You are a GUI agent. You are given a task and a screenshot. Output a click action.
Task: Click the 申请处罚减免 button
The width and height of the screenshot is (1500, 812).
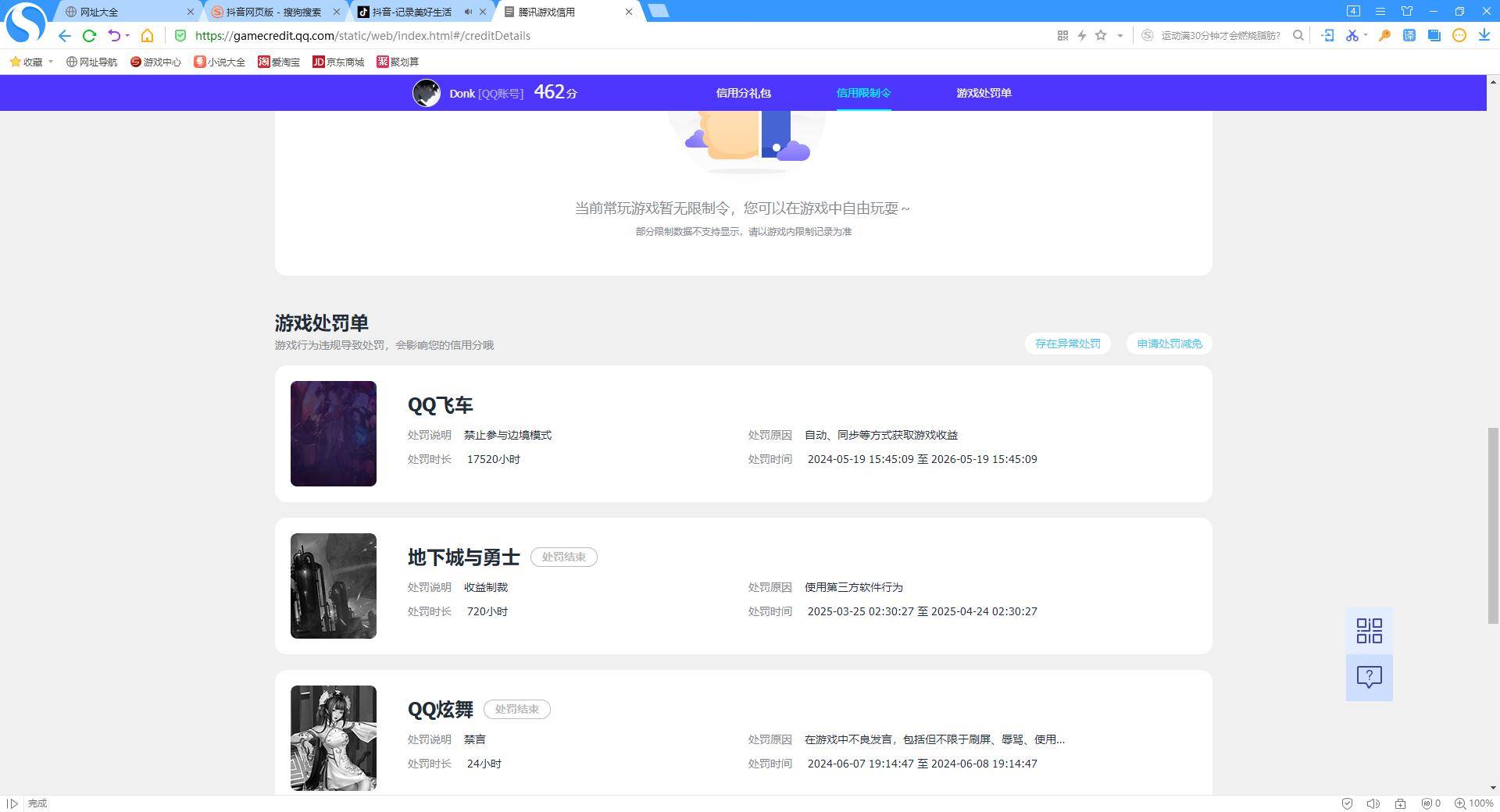point(1169,344)
